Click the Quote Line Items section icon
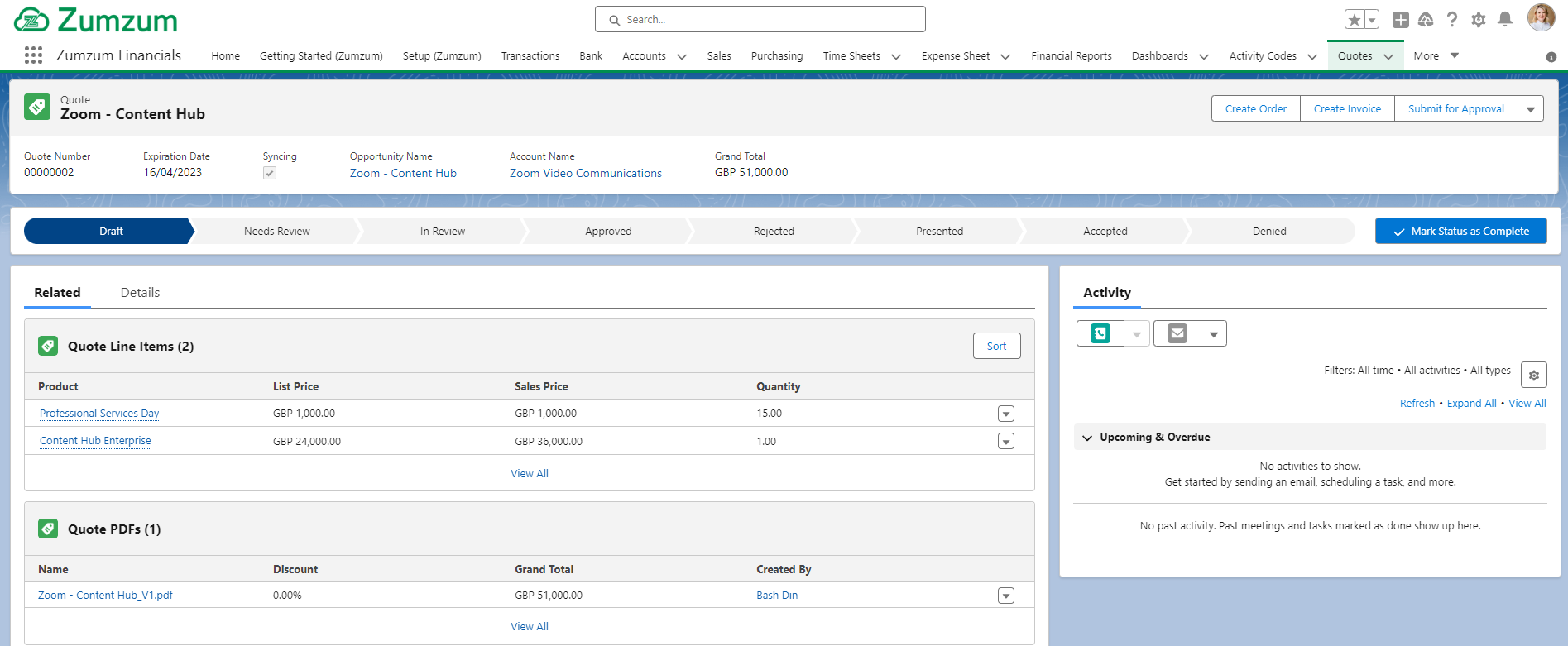The height and width of the screenshot is (646, 1568). [48, 346]
